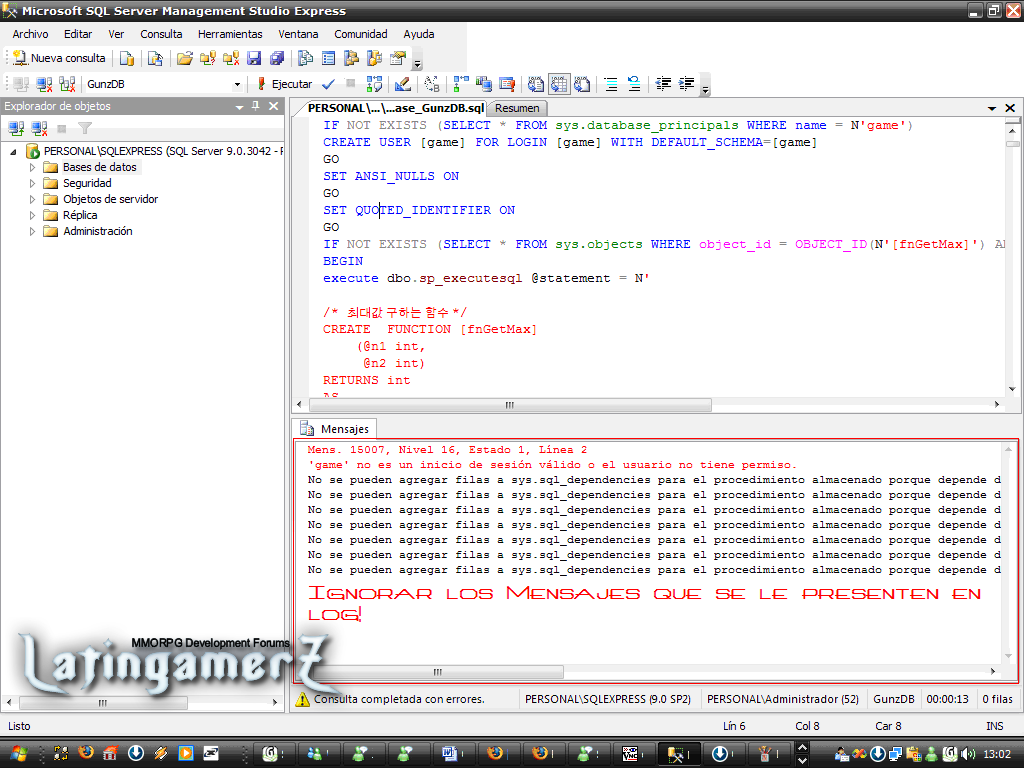Click the Object Explorer horizontal scrollbar

(103, 703)
